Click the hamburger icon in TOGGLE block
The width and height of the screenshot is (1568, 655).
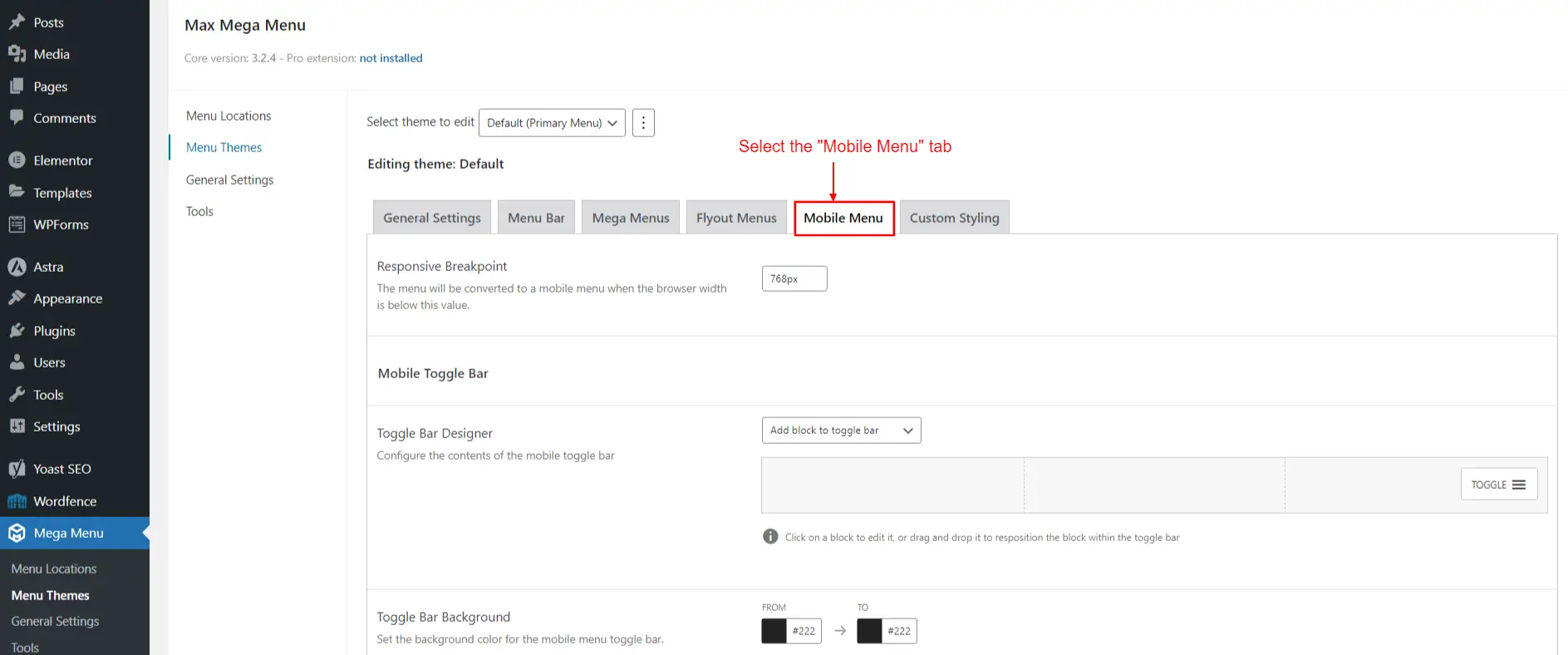[1519, 485]
